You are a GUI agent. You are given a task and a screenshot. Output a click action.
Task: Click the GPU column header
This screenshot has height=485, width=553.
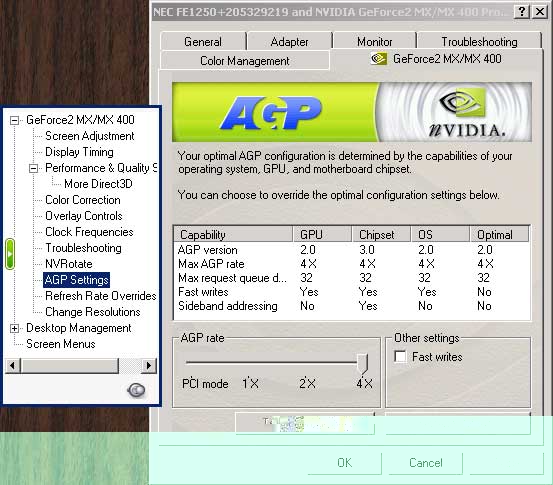pyautogui.click(x=322, y=235)
